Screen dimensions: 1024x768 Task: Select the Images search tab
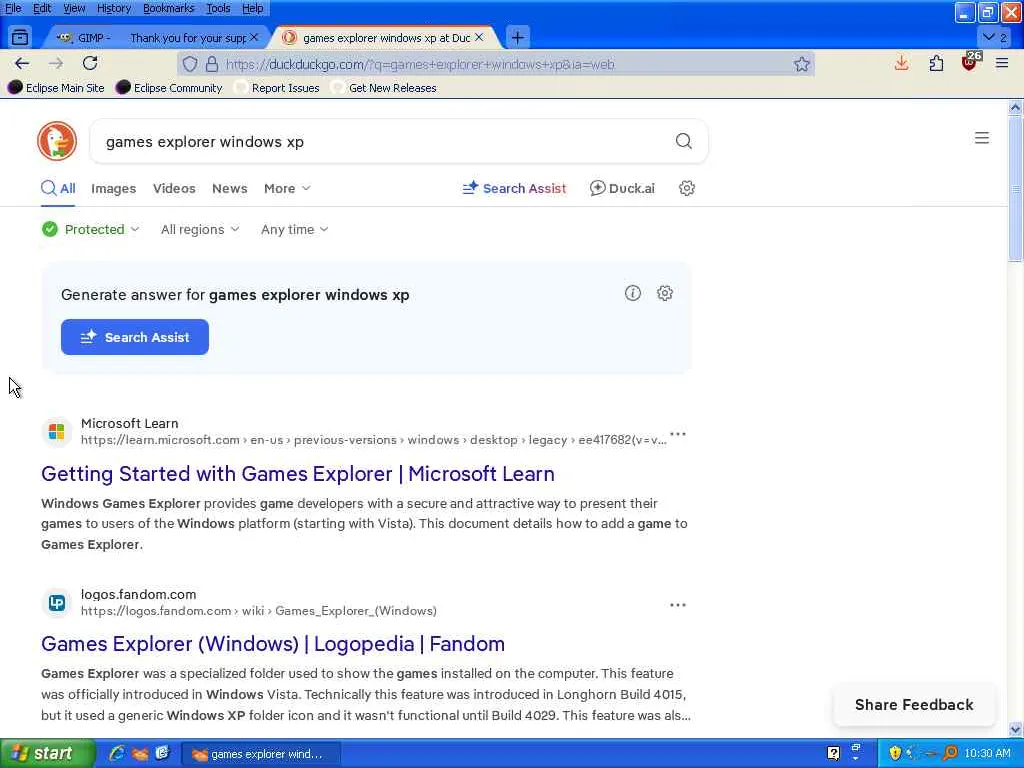click(114, 188)
